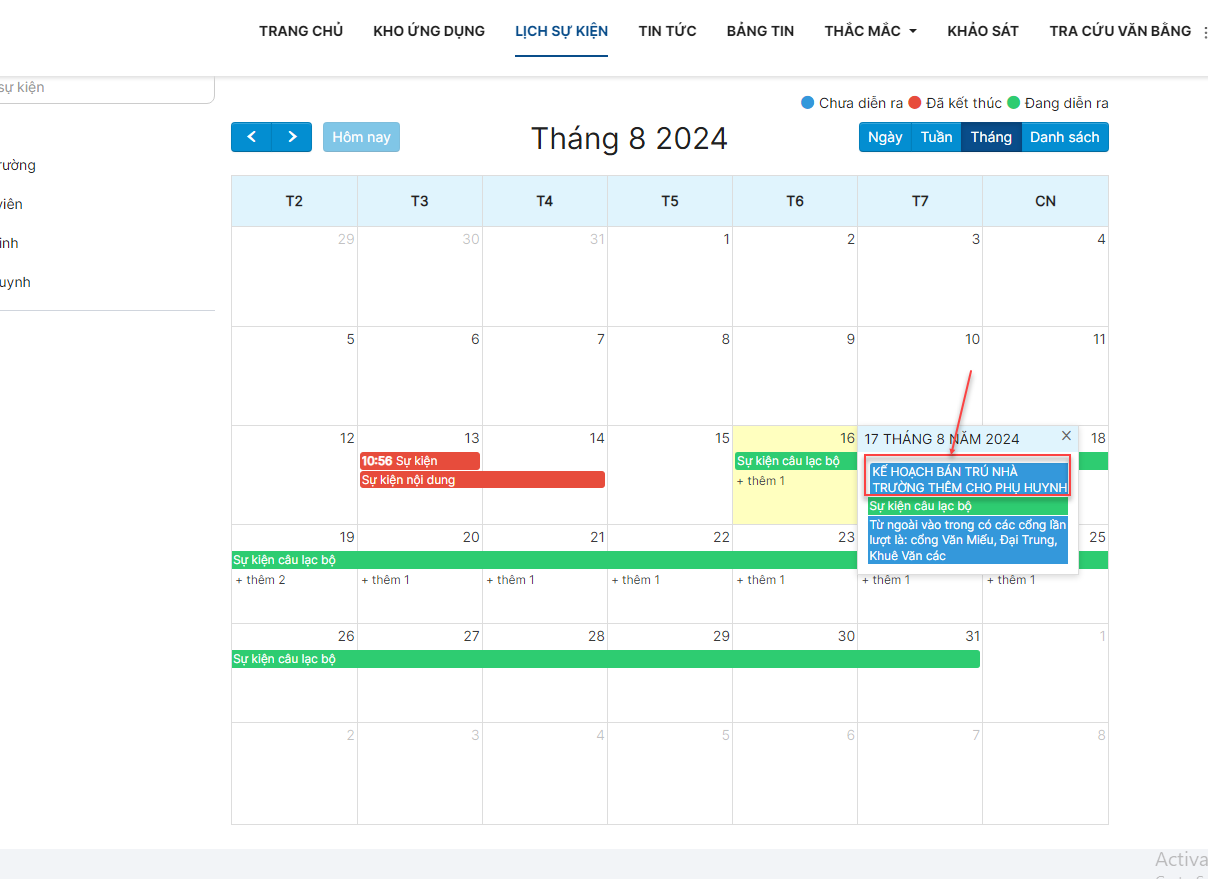Open the Kho ứng dụng menu
This screenshot has width=1208, height=879.
[429, 31]
